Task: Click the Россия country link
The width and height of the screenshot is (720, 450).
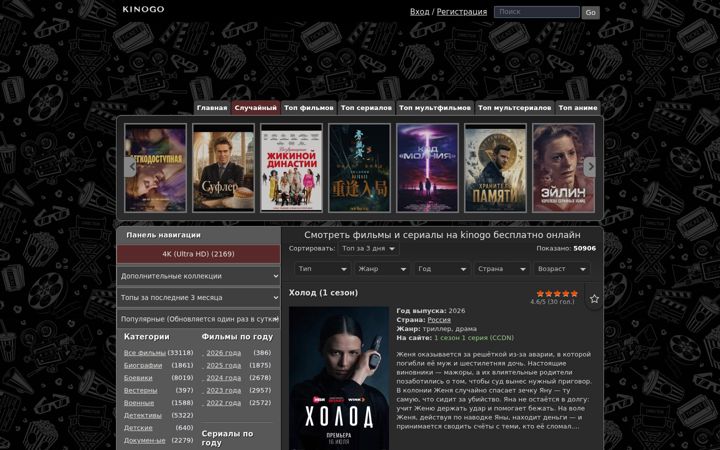Action: click(x=439, y=320)
